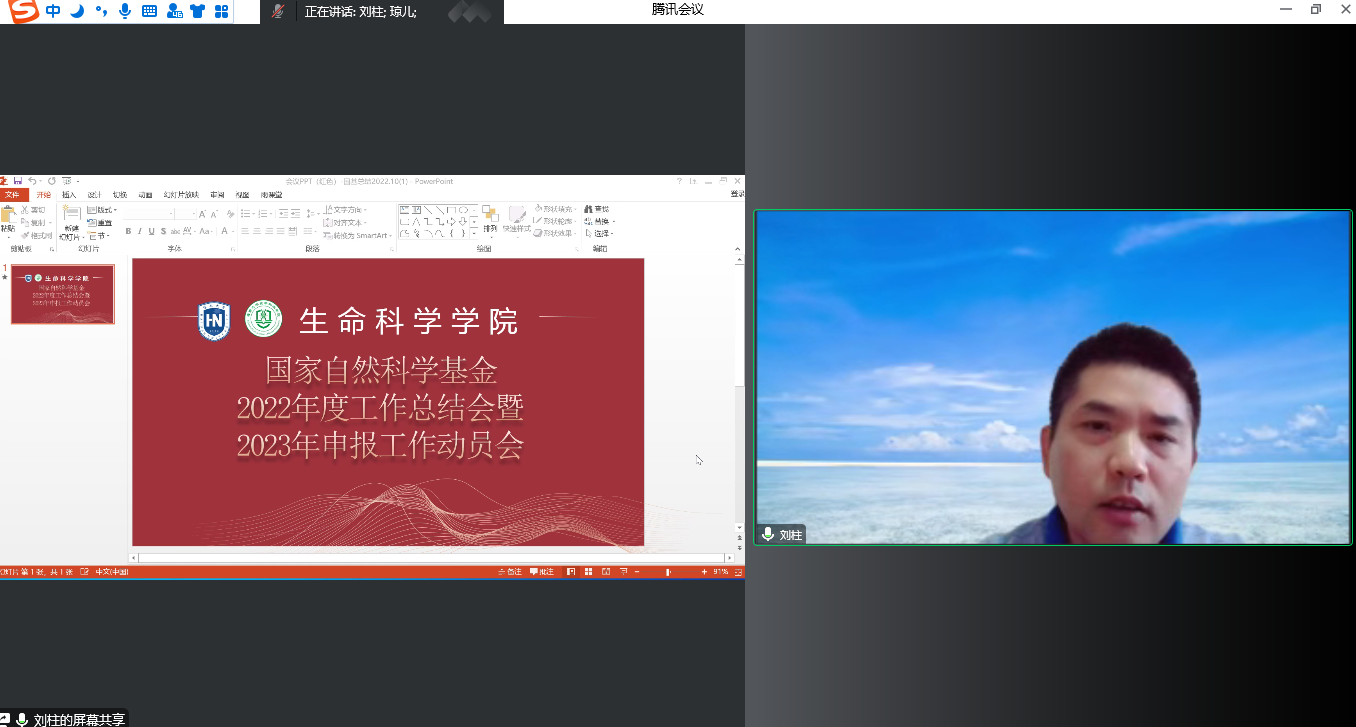Open the File (文件) menu tab
The image size is (1356, 727).
[12, 195]
